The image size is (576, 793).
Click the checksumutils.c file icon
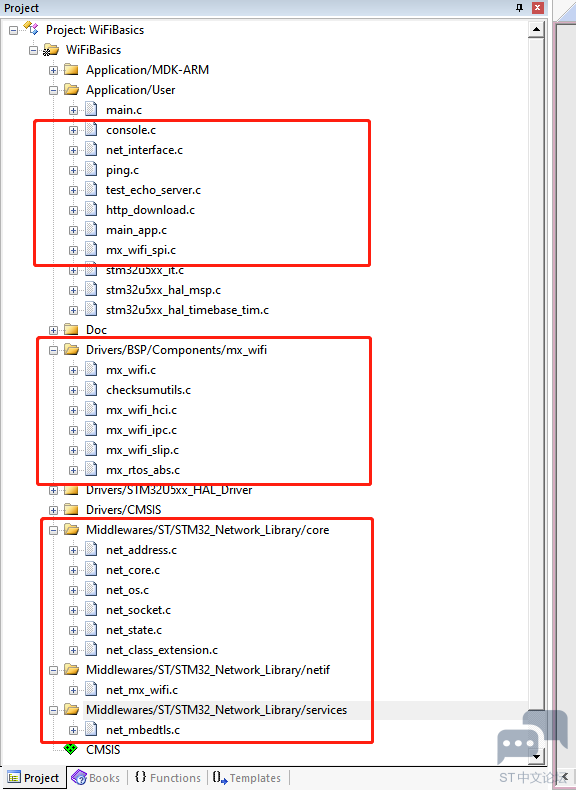point(91,389)
